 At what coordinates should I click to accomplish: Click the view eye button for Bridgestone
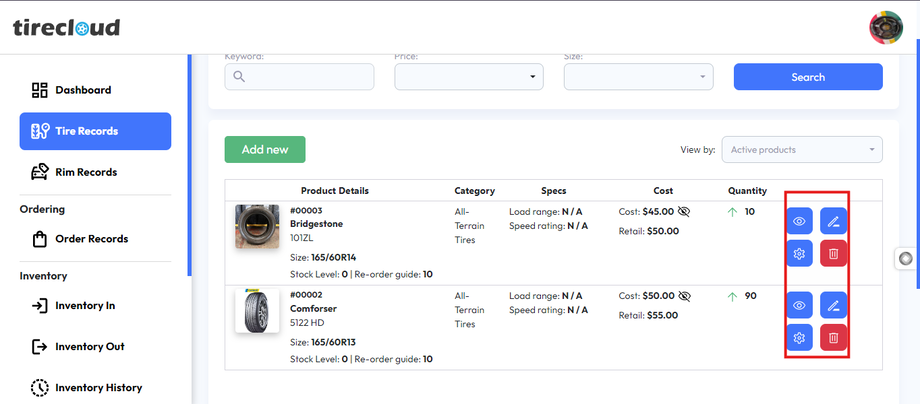[x=799, y=221]
